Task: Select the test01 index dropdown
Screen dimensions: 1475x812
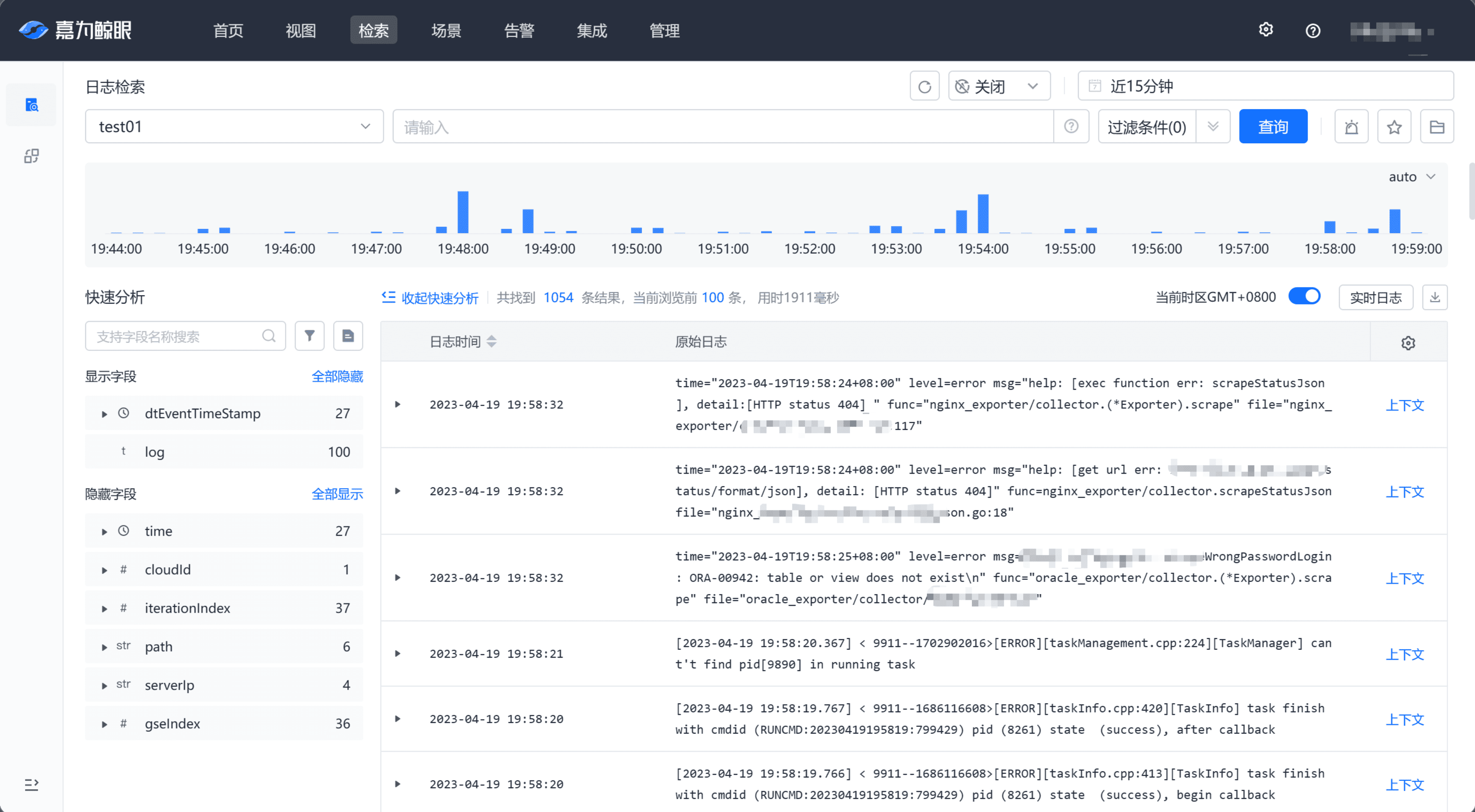Action: 234,127
